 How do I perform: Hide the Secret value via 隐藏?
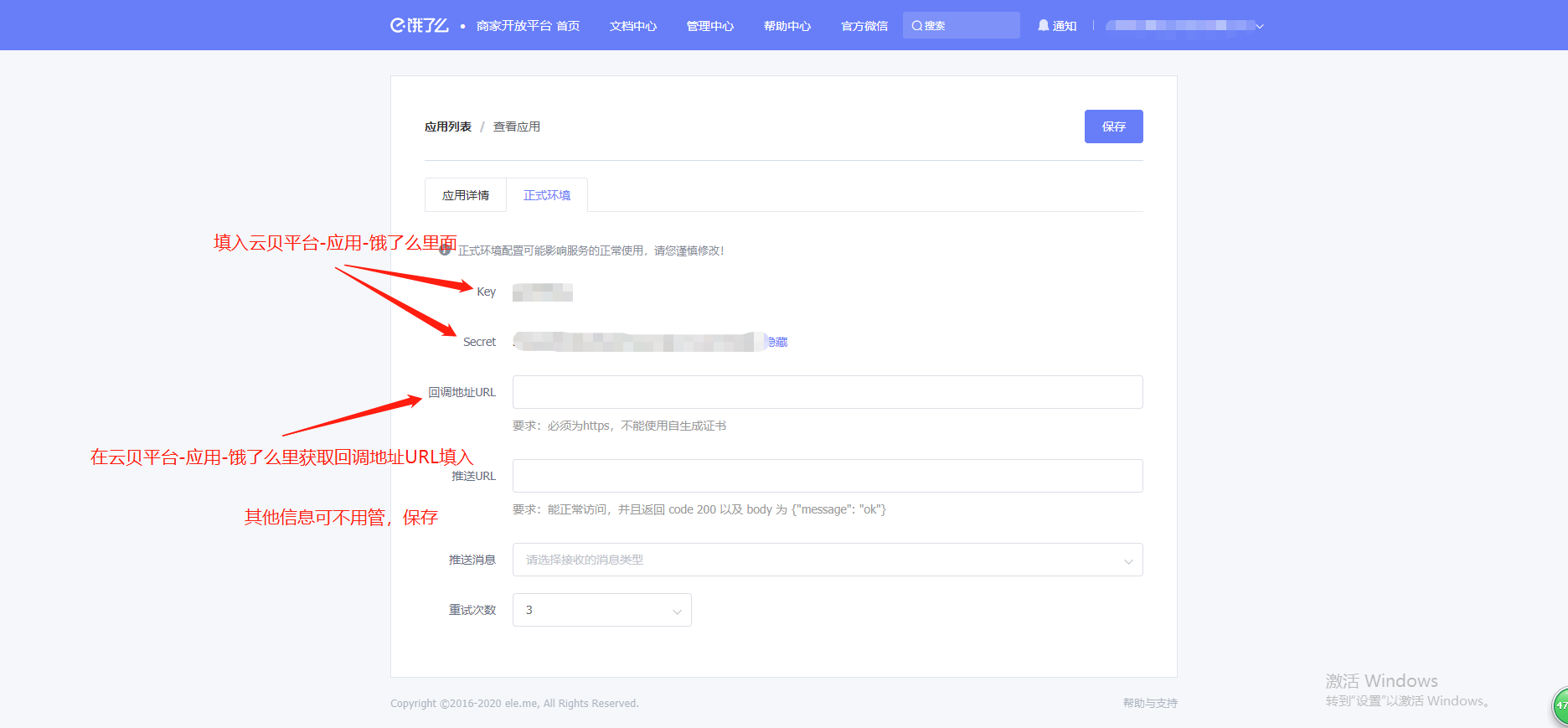pos(778,342)
